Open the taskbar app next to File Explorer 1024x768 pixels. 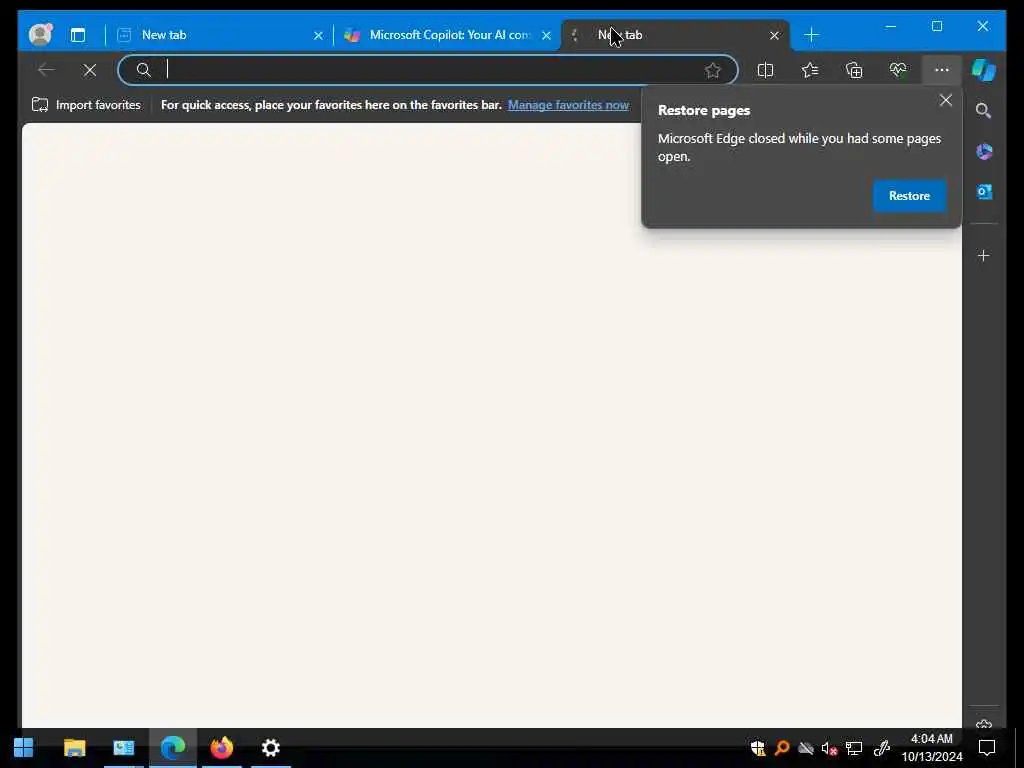(123, 747)
